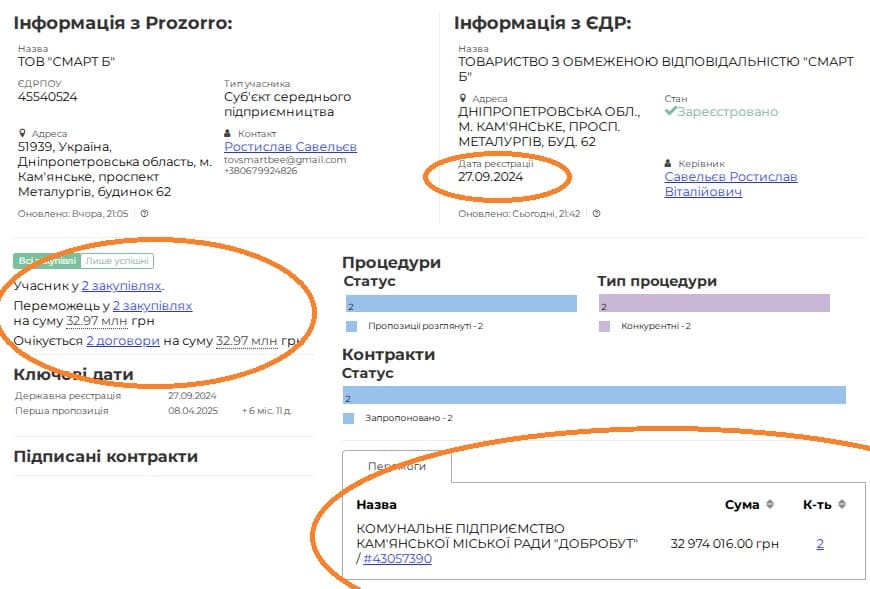Click the blue contracts status bar
Image resolution: width=870 pixels, height=589 pixels.
(x=594, y=395)
